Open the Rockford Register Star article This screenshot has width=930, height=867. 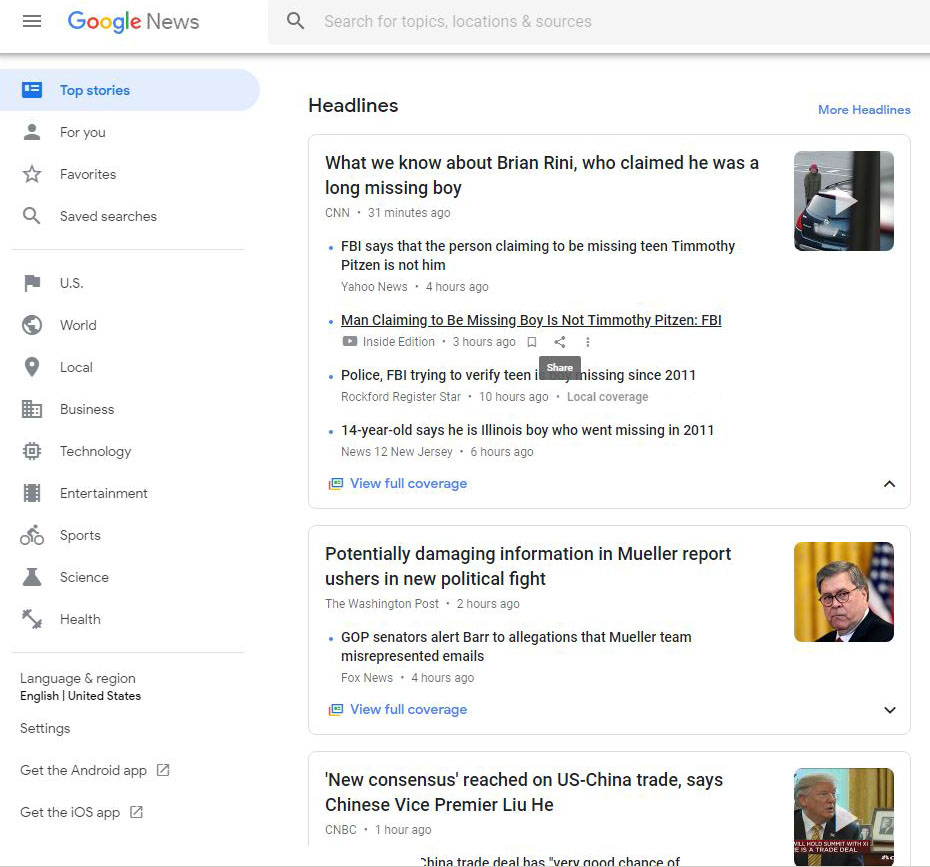[518, 375]
